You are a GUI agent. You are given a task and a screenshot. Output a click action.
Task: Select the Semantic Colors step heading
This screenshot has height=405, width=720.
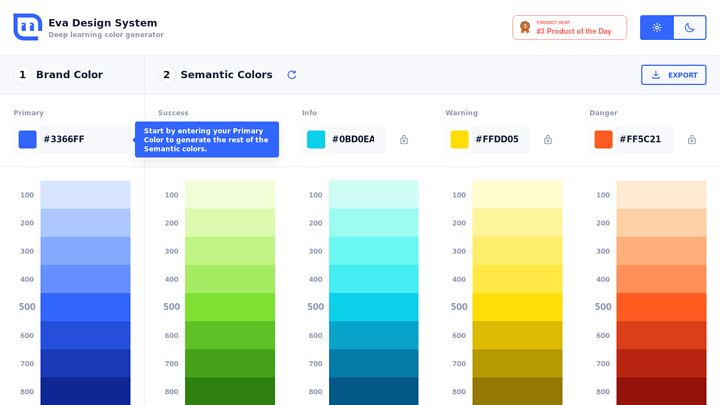coord(226,75)
